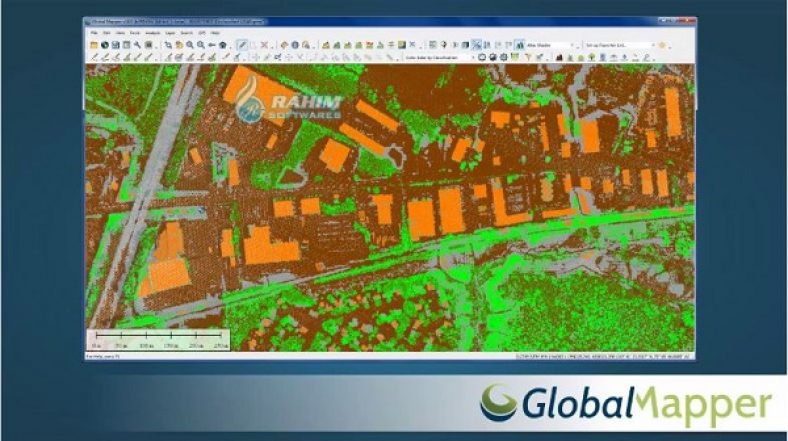788x441 pixels.
Task: Select the Digitizer pencil tool
Action: pyautogui.click(x=242, y=45)
